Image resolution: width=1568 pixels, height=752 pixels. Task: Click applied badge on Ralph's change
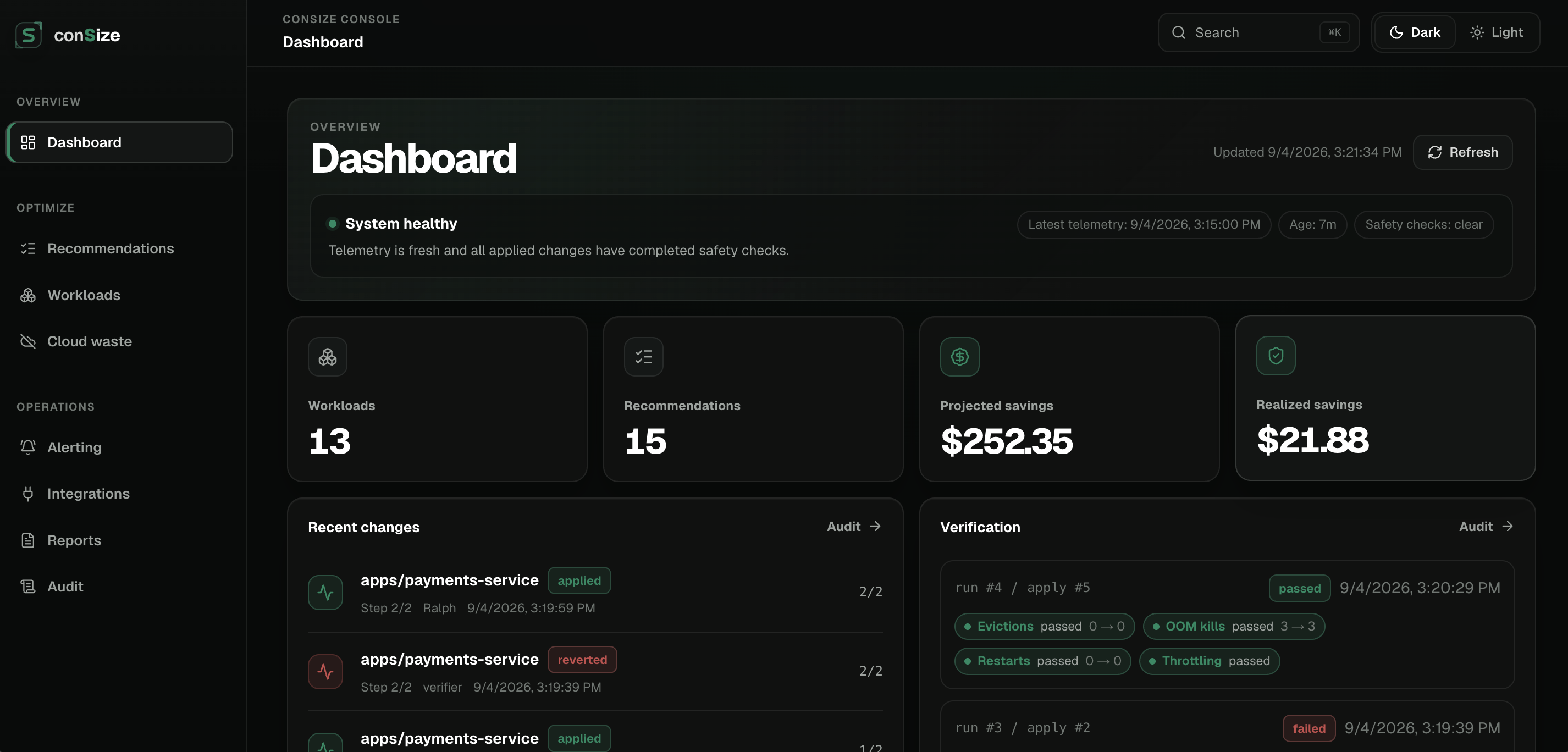[579, 580]
